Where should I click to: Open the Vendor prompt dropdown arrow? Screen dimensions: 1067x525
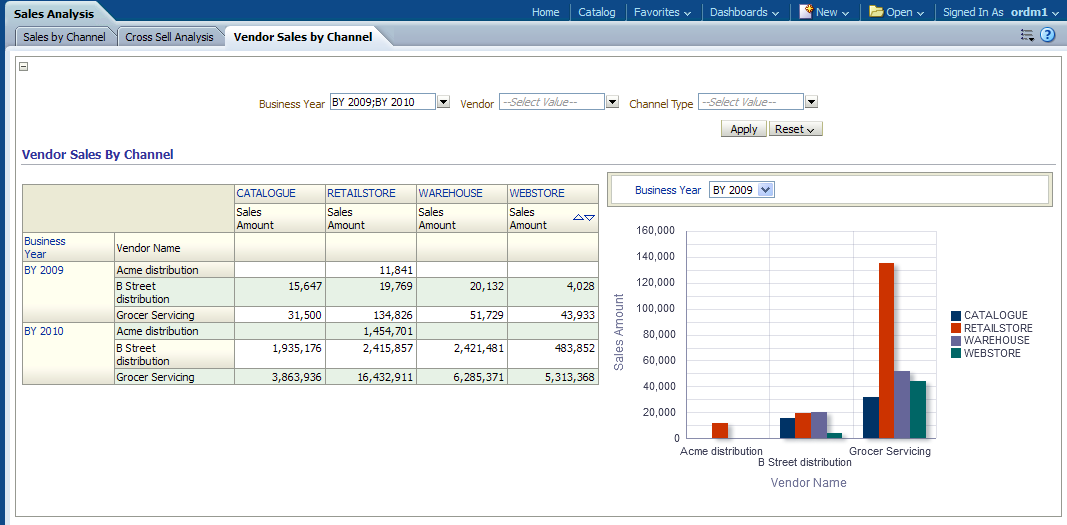click(x=612, y=102)
